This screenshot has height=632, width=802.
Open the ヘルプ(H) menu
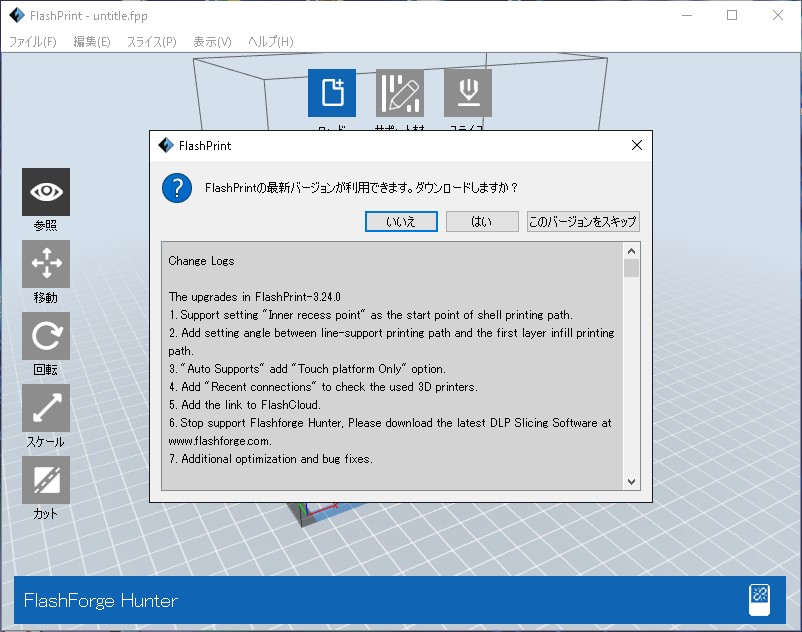(270, 42)
